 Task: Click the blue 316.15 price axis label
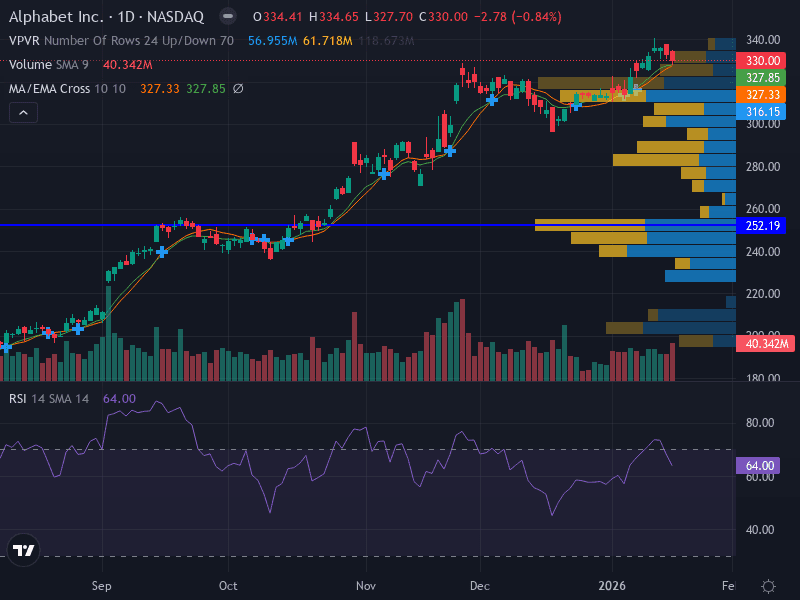pos(762,111)
